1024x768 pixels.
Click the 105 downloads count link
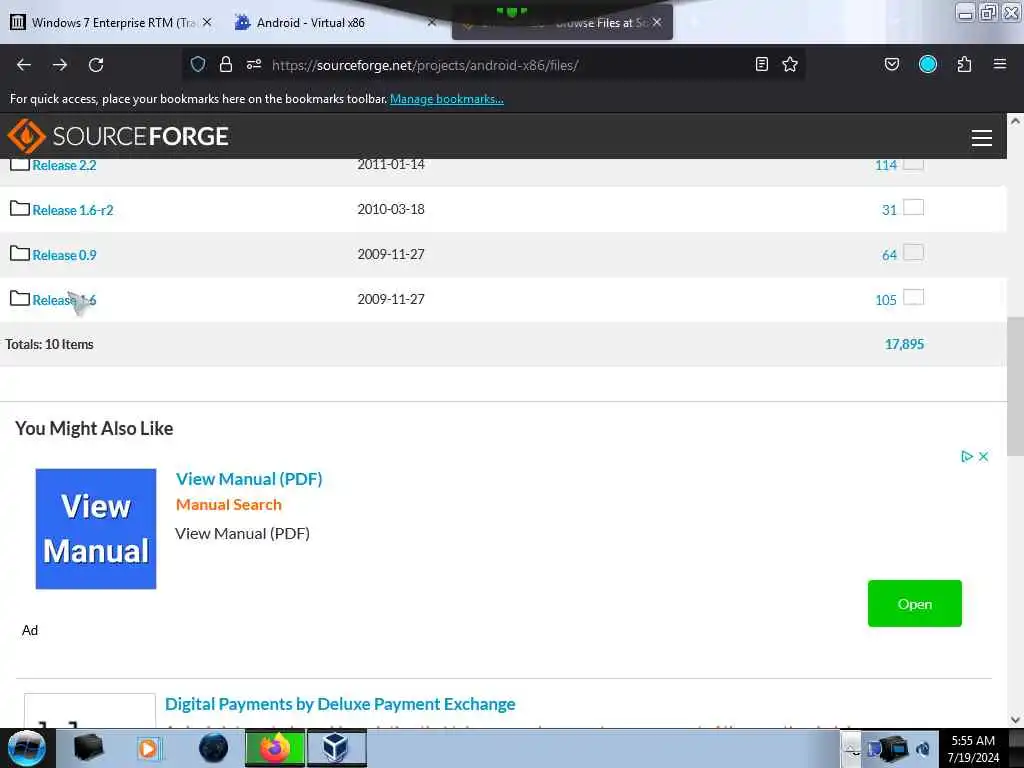click(x=886, y=300)
